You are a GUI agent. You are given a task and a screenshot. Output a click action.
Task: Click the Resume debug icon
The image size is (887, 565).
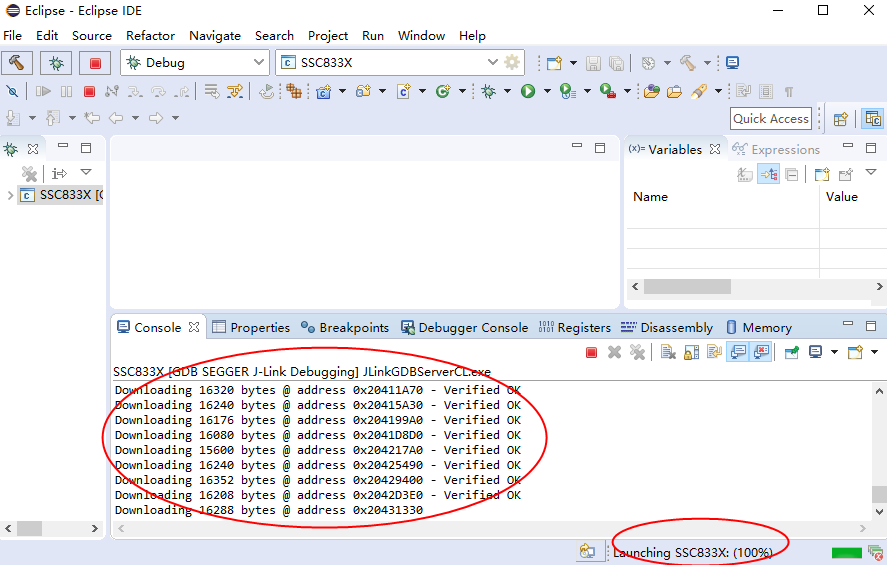[x=43, y=91]
